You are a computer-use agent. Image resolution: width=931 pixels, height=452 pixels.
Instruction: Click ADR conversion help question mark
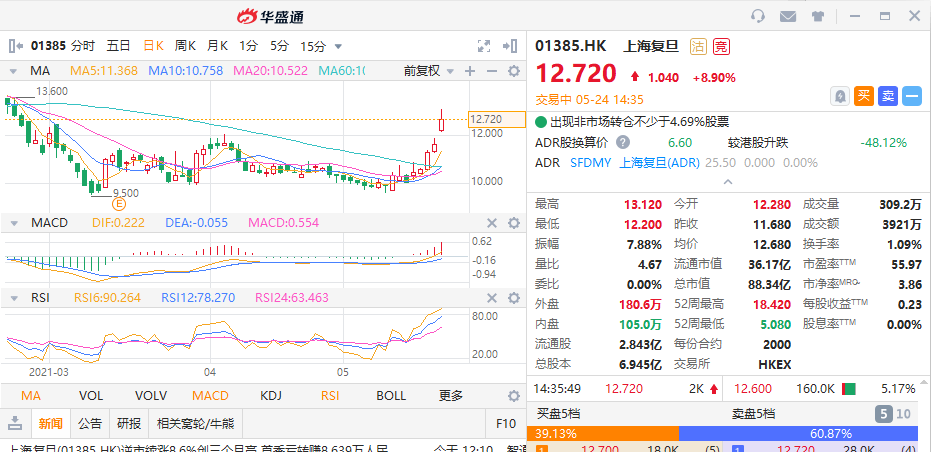[x=622, y=143]
